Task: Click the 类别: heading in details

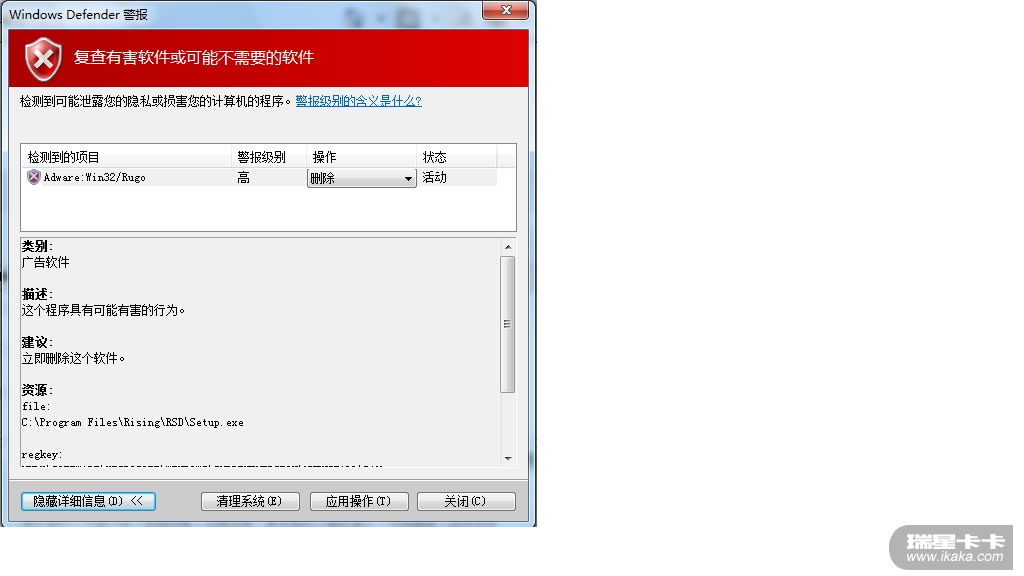Action: (37, 246)
